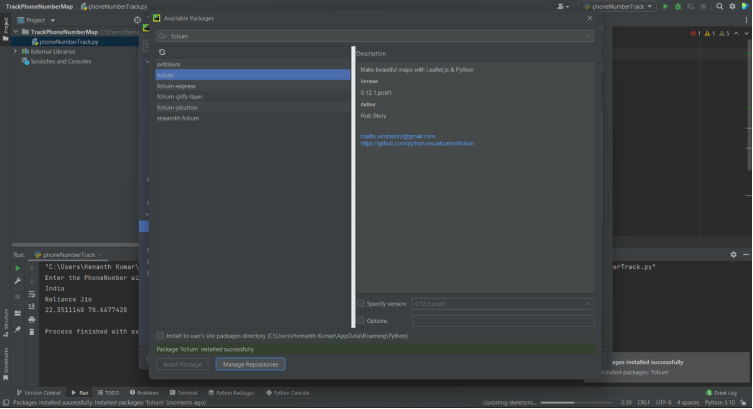Collapse the TrackPhoneNumberMap project node
This screenshot has width=753, height=409.
15,32
